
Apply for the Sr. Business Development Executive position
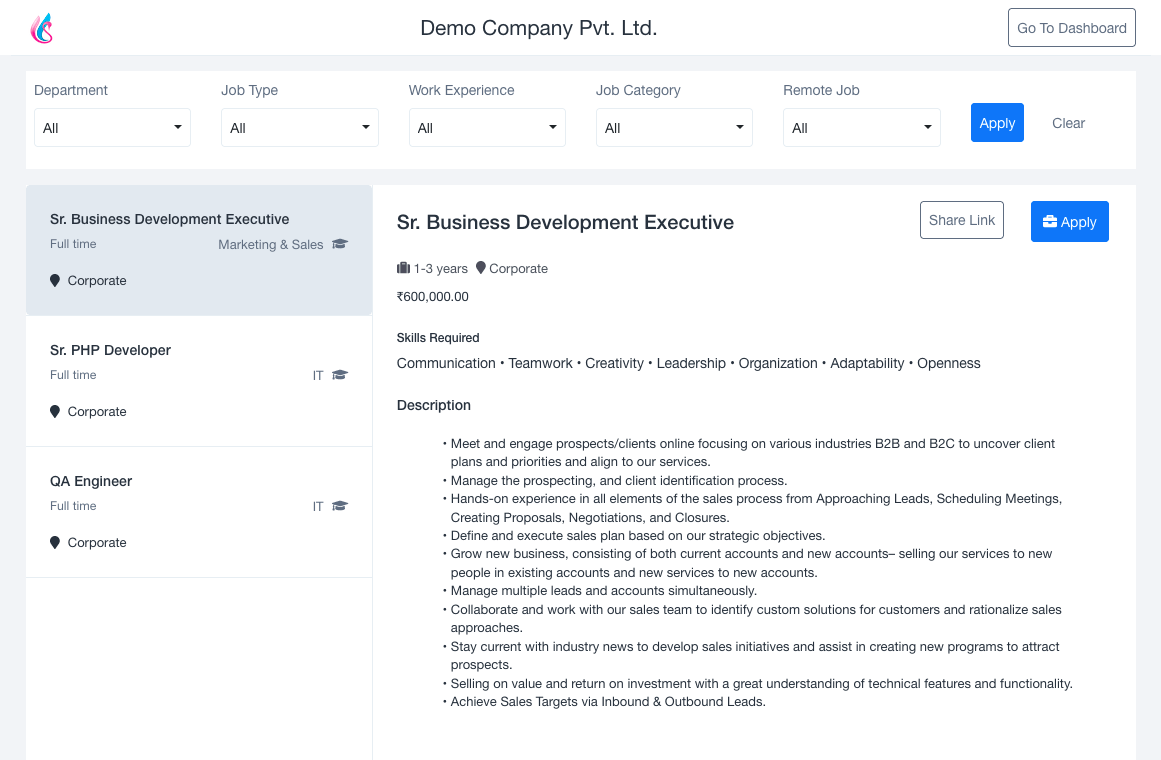tap(1069, 221)
